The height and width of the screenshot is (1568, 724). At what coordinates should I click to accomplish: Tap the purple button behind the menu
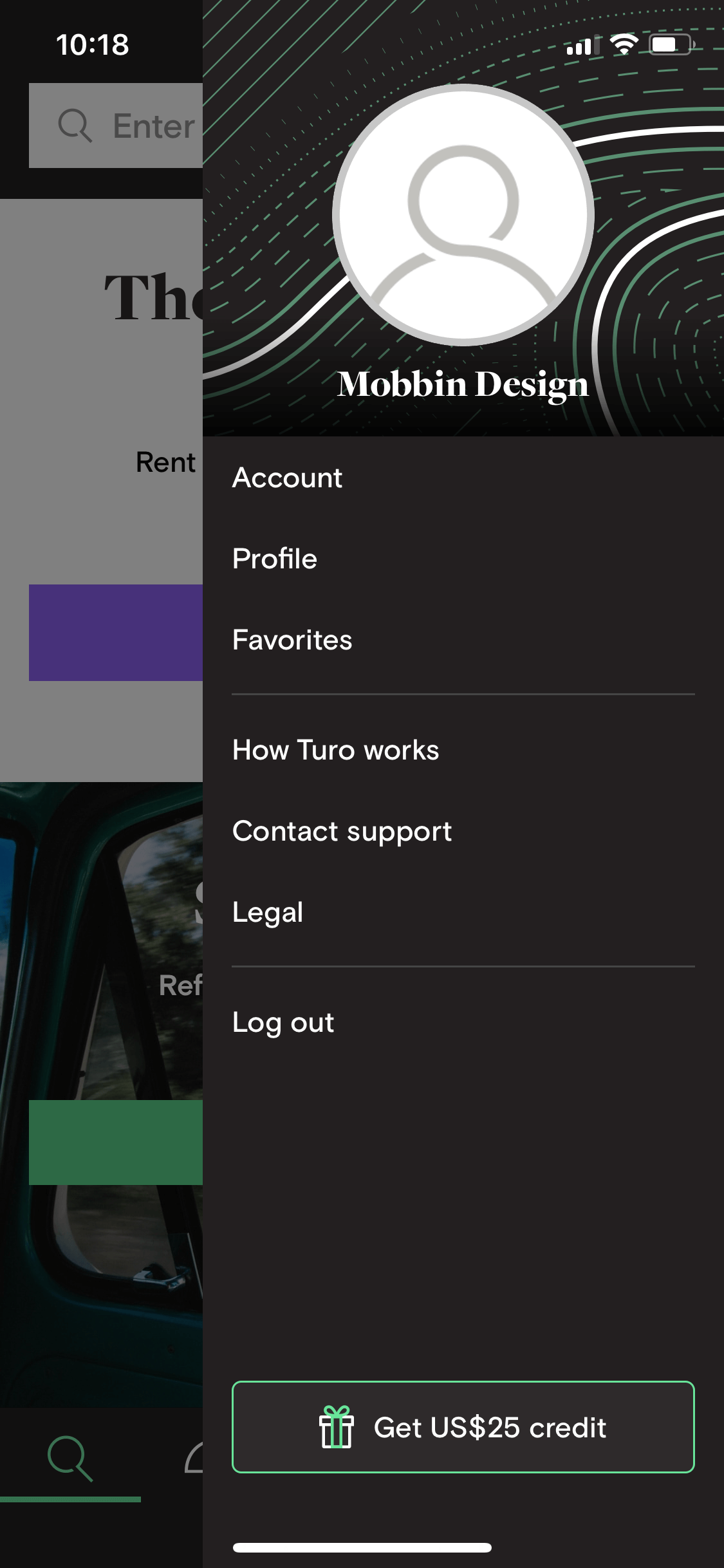coord(116,633)
